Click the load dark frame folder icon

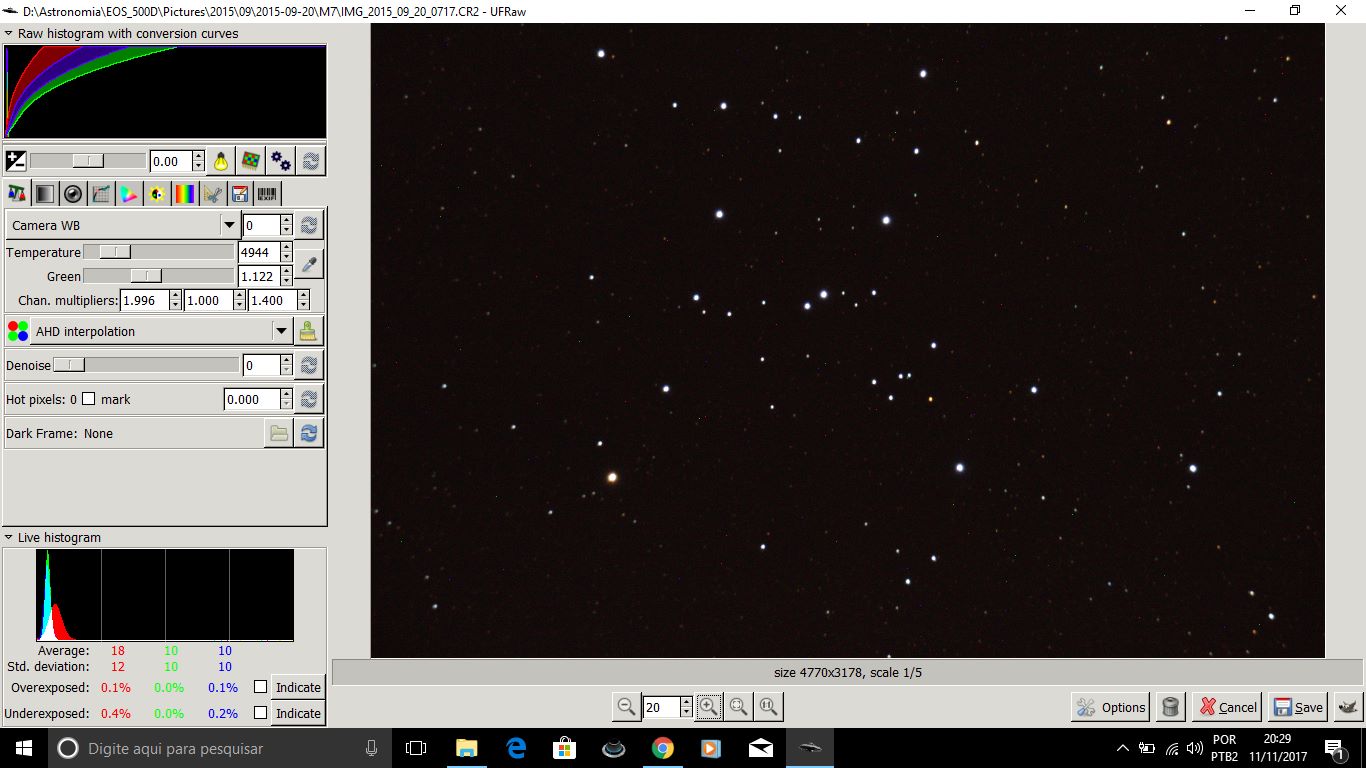[x=278, y=433]
